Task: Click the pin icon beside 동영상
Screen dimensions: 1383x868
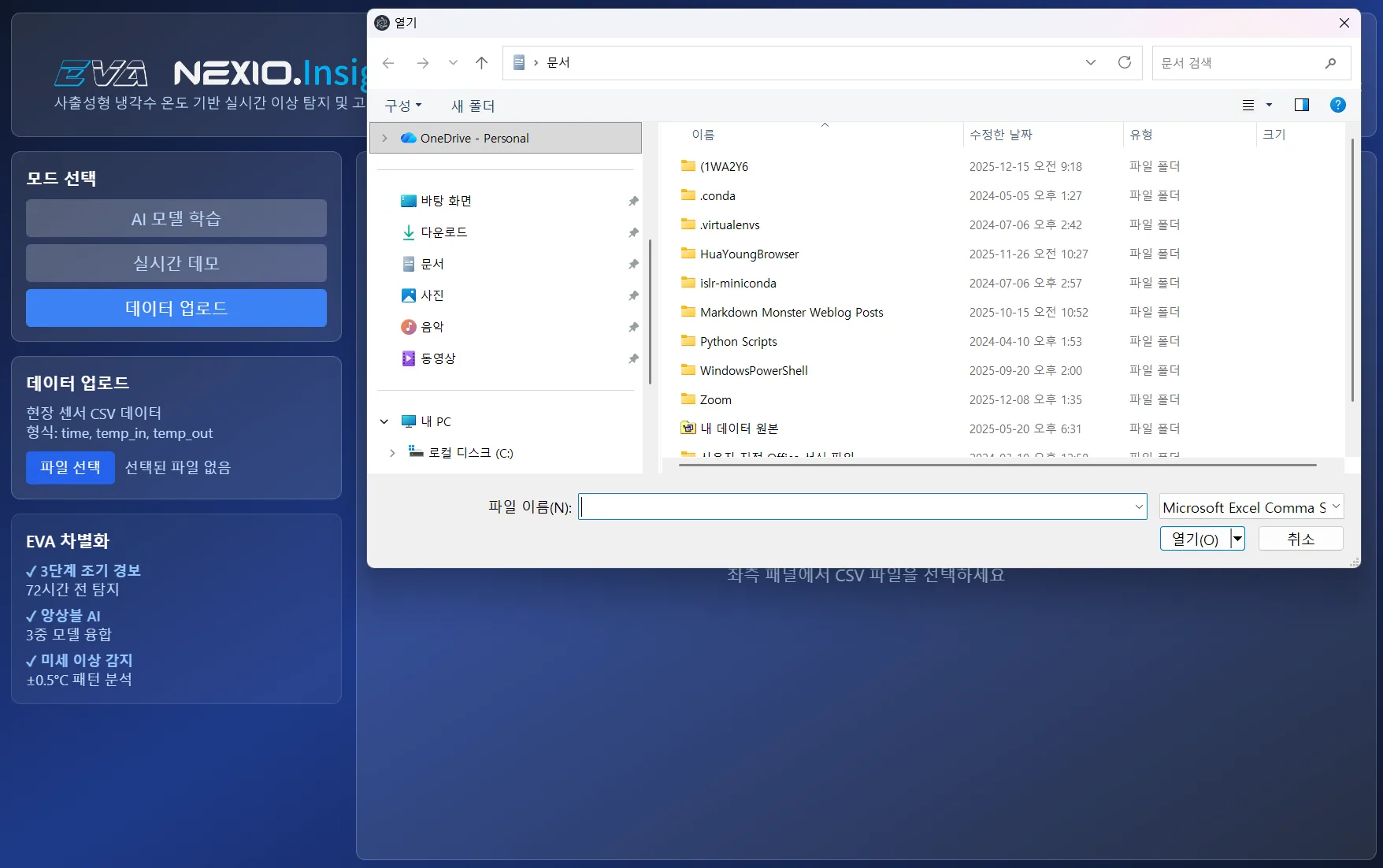Action: click(633, 358)
